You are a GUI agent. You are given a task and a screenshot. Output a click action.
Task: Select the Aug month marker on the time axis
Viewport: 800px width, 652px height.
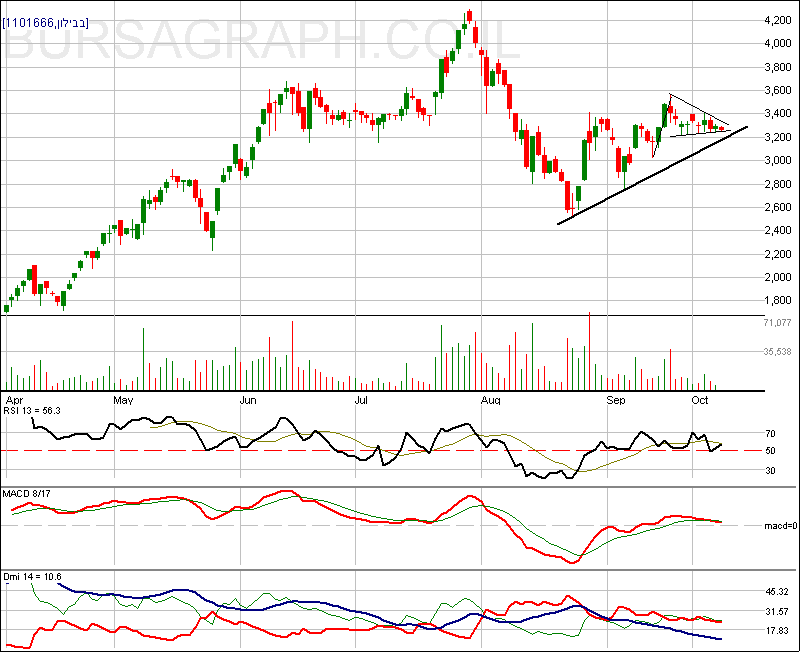tap(490, 399)
